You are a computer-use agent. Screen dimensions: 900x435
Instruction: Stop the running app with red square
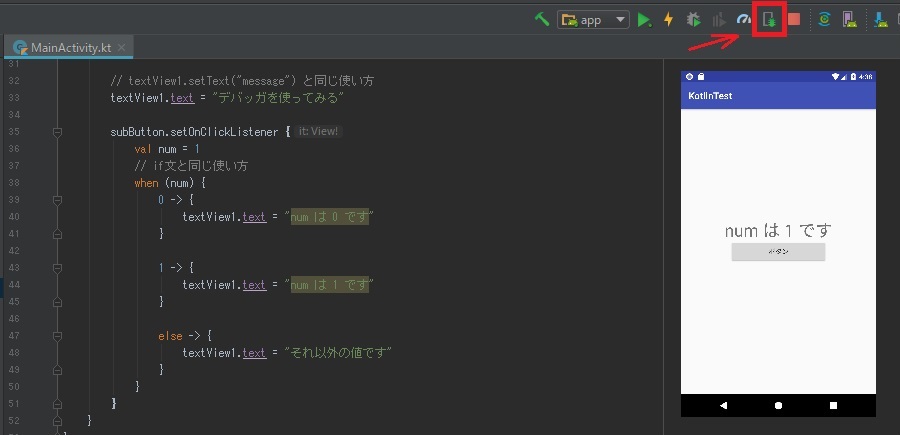[x=794, y=20]
